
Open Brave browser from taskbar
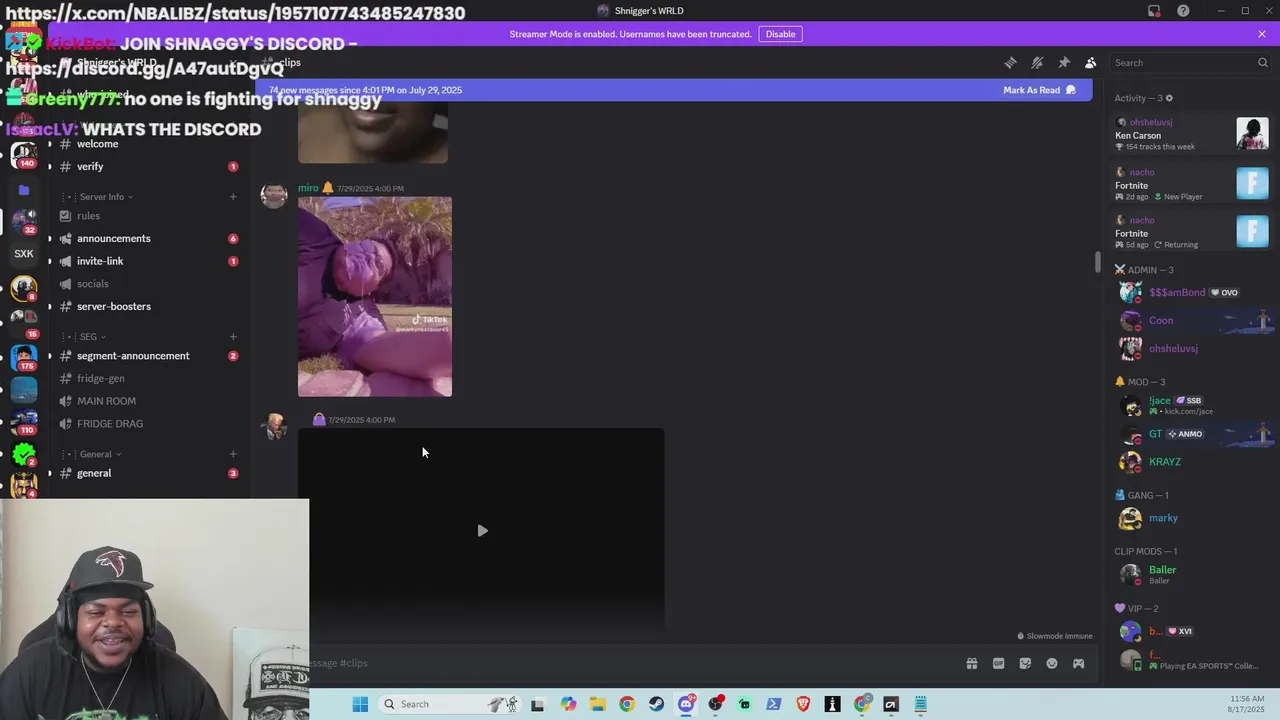click(803, 704)
